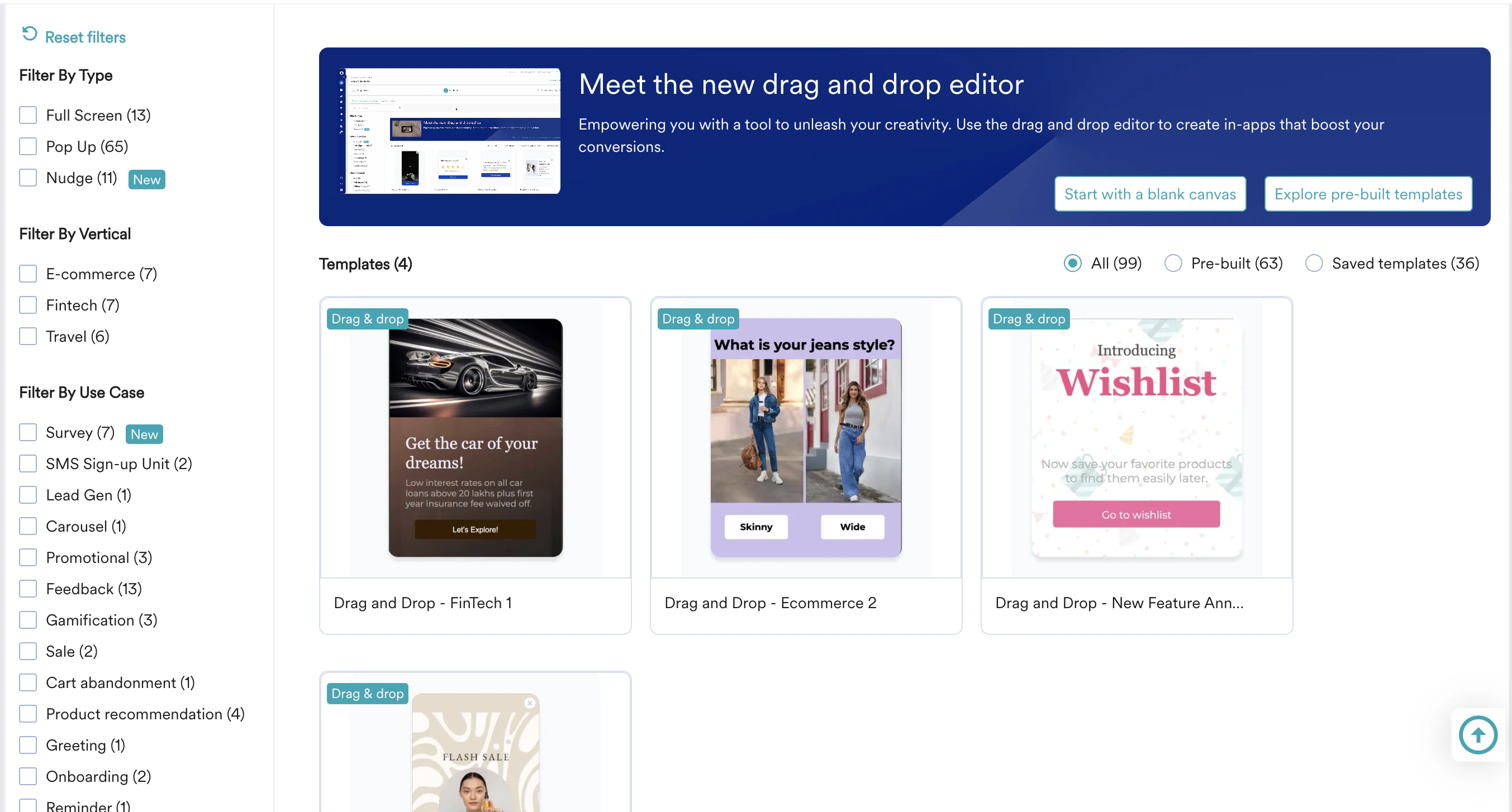
Task: Click the editor preview image in banner
Action: pos(450,131)
